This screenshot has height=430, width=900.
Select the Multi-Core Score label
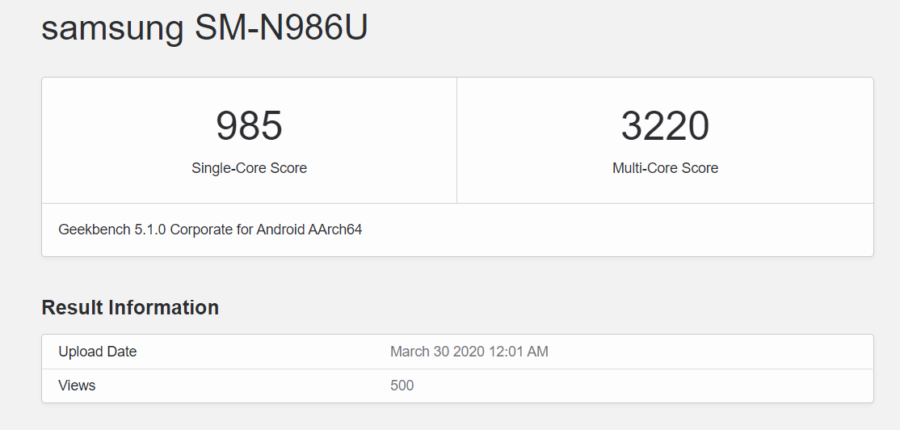(665, 168)
